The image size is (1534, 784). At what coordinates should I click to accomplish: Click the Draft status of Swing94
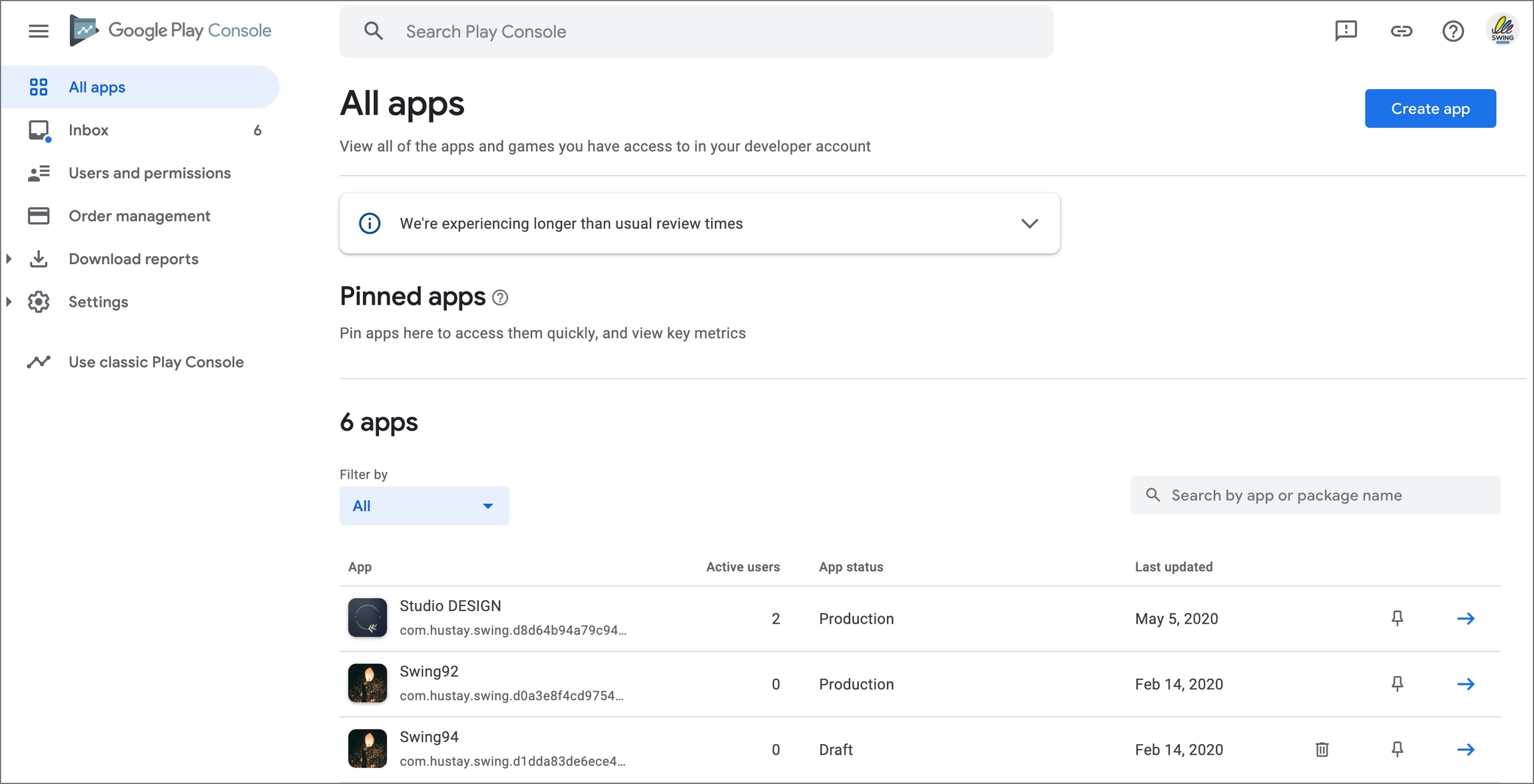[x=836, y=750]
